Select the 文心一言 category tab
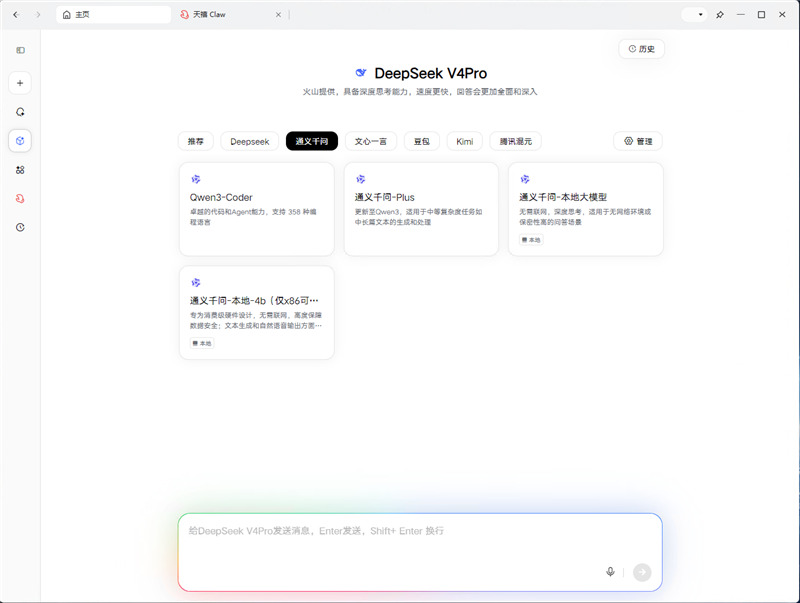 pyautogui.click(x=371, y=141)
